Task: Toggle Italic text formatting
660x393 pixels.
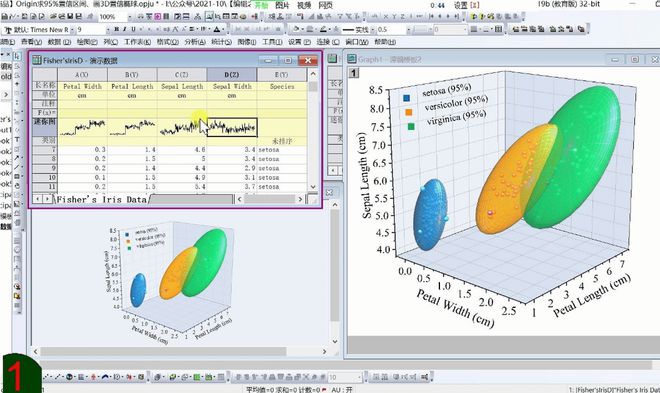Action: [125, 29]
